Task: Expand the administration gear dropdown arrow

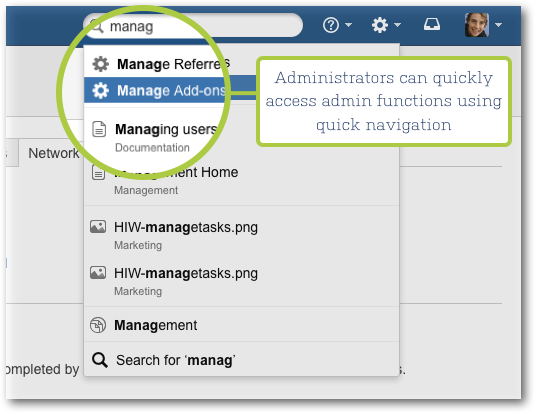Action: pos(397,25)
